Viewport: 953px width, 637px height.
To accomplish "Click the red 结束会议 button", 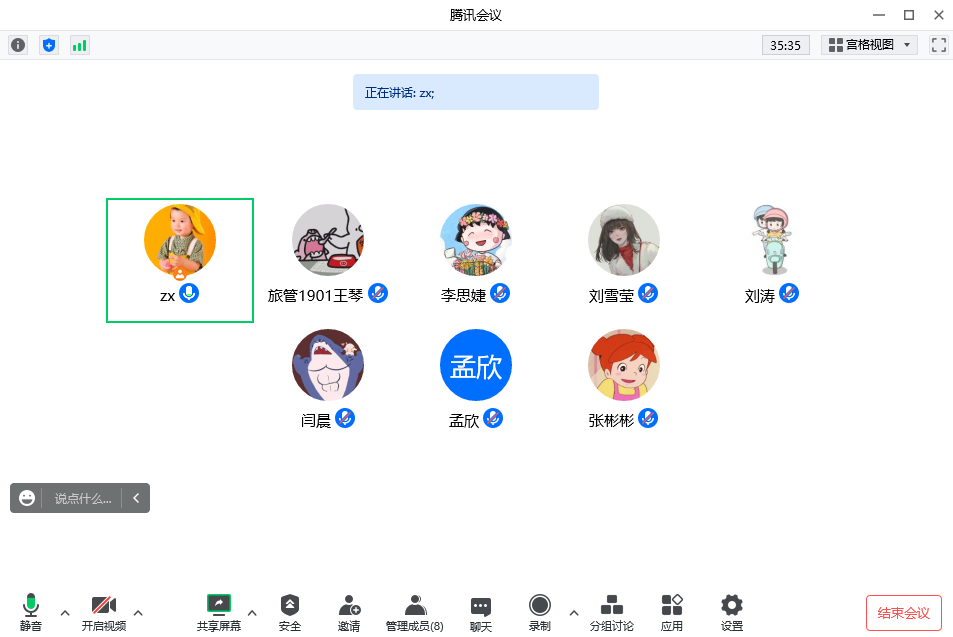I will pyautogui.click(x=904, y=613).
